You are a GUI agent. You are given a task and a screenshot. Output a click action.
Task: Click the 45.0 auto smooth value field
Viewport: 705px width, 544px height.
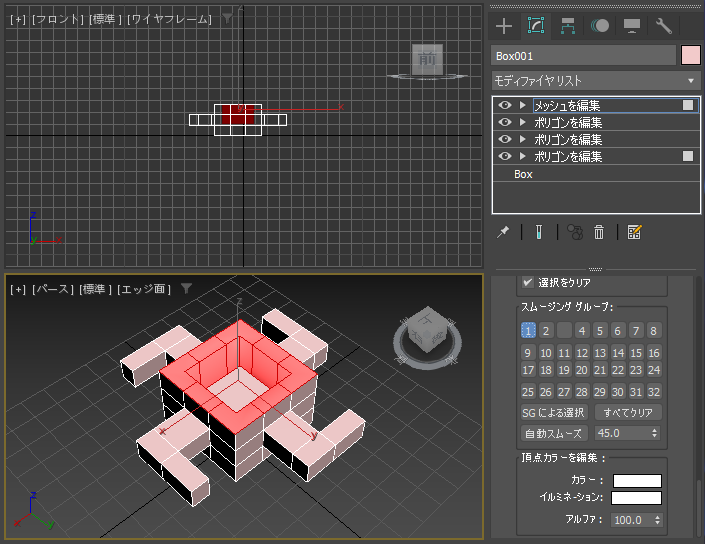tap(622, 433)
